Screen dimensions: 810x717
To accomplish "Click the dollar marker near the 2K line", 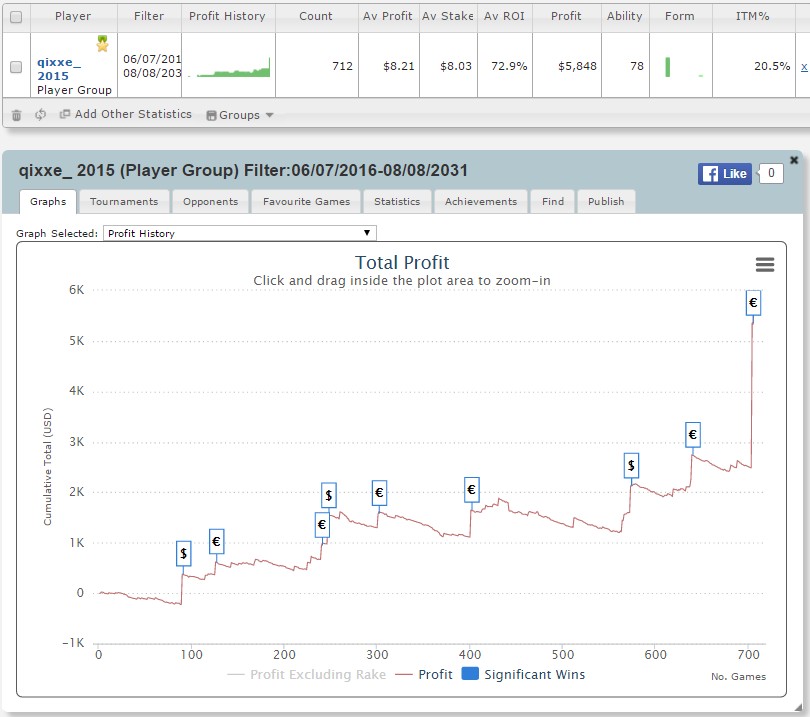I will tap(329, 496).
